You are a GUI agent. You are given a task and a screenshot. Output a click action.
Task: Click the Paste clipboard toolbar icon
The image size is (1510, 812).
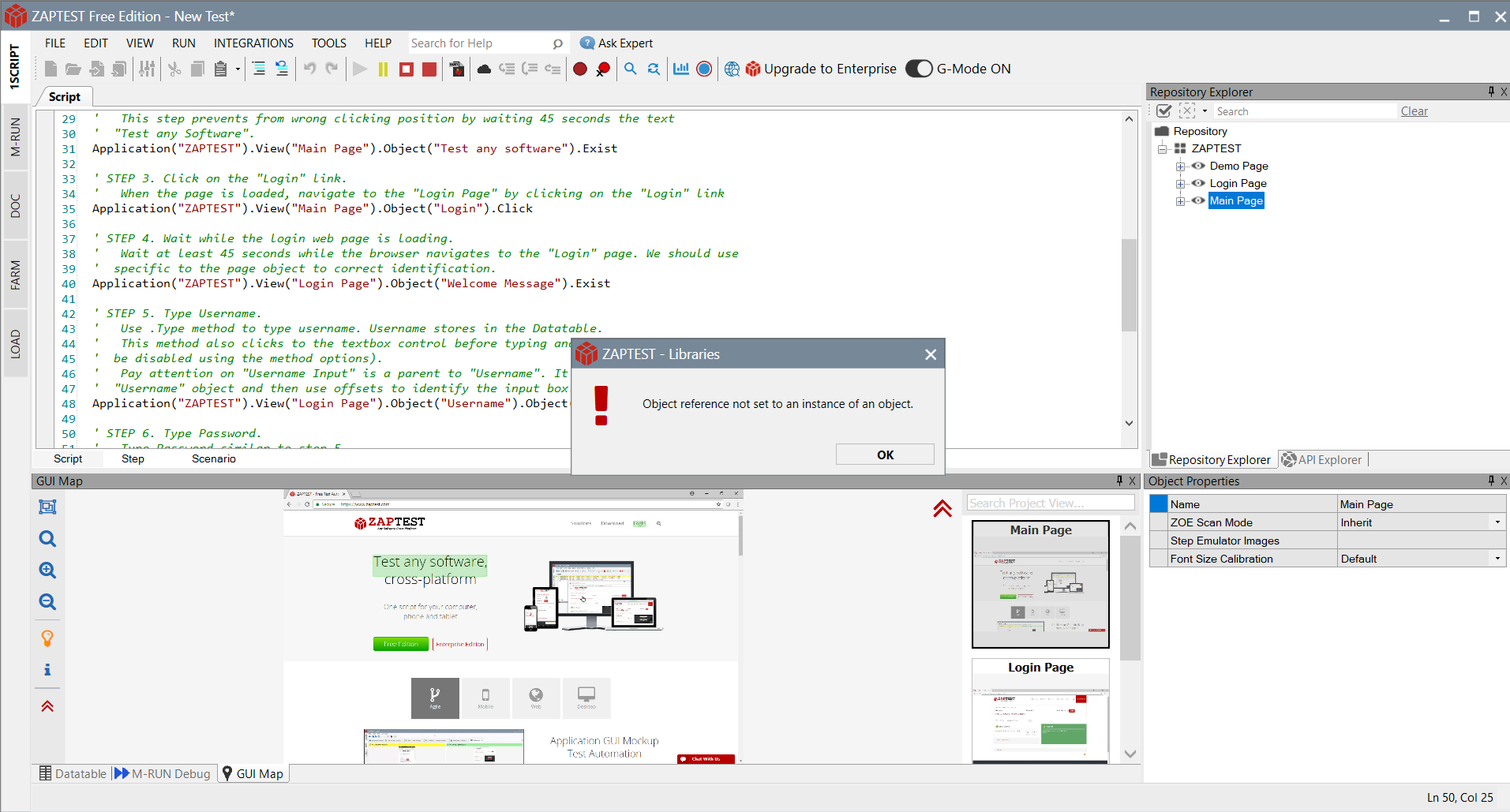tap(221, 69)
